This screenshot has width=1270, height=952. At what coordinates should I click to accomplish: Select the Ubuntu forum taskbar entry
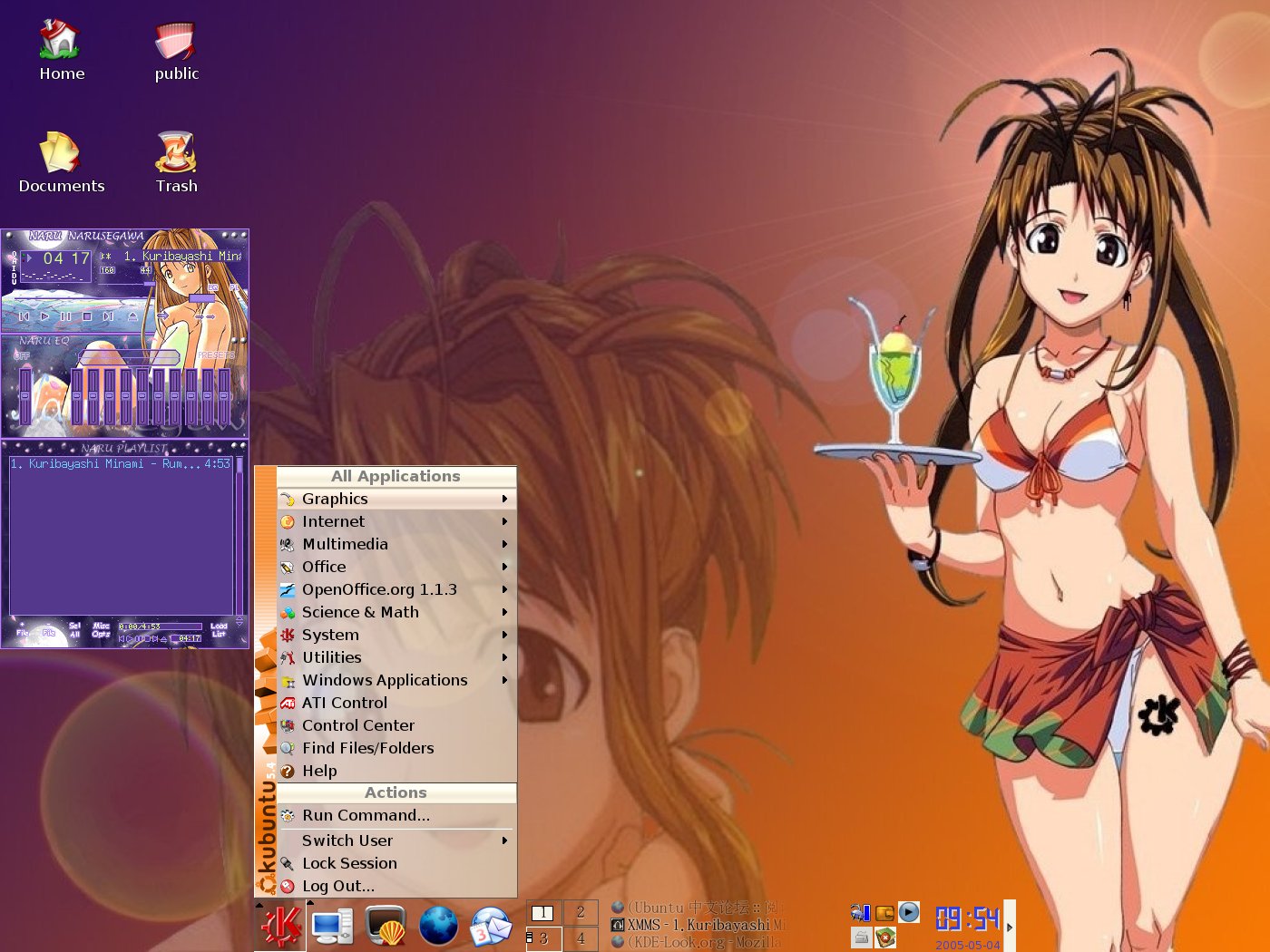(x=698, y=908)
